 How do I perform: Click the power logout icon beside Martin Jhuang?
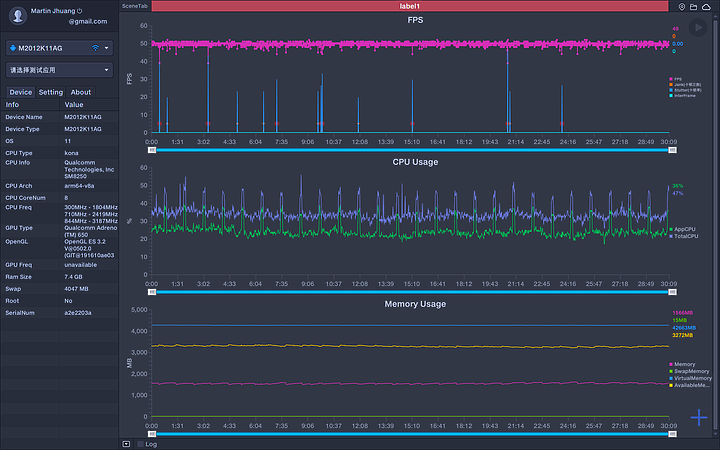pos(79,11)
